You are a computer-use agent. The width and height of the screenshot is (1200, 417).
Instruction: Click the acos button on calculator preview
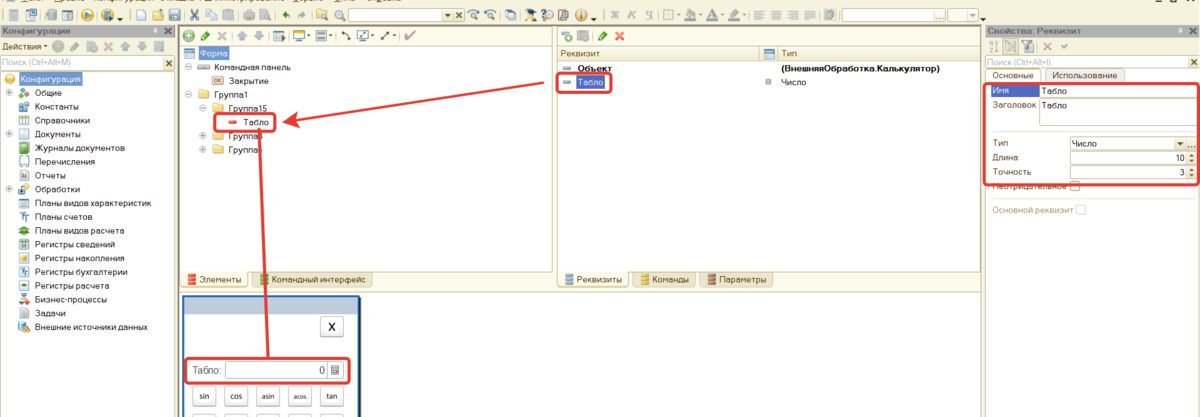(x=300, y=396)
